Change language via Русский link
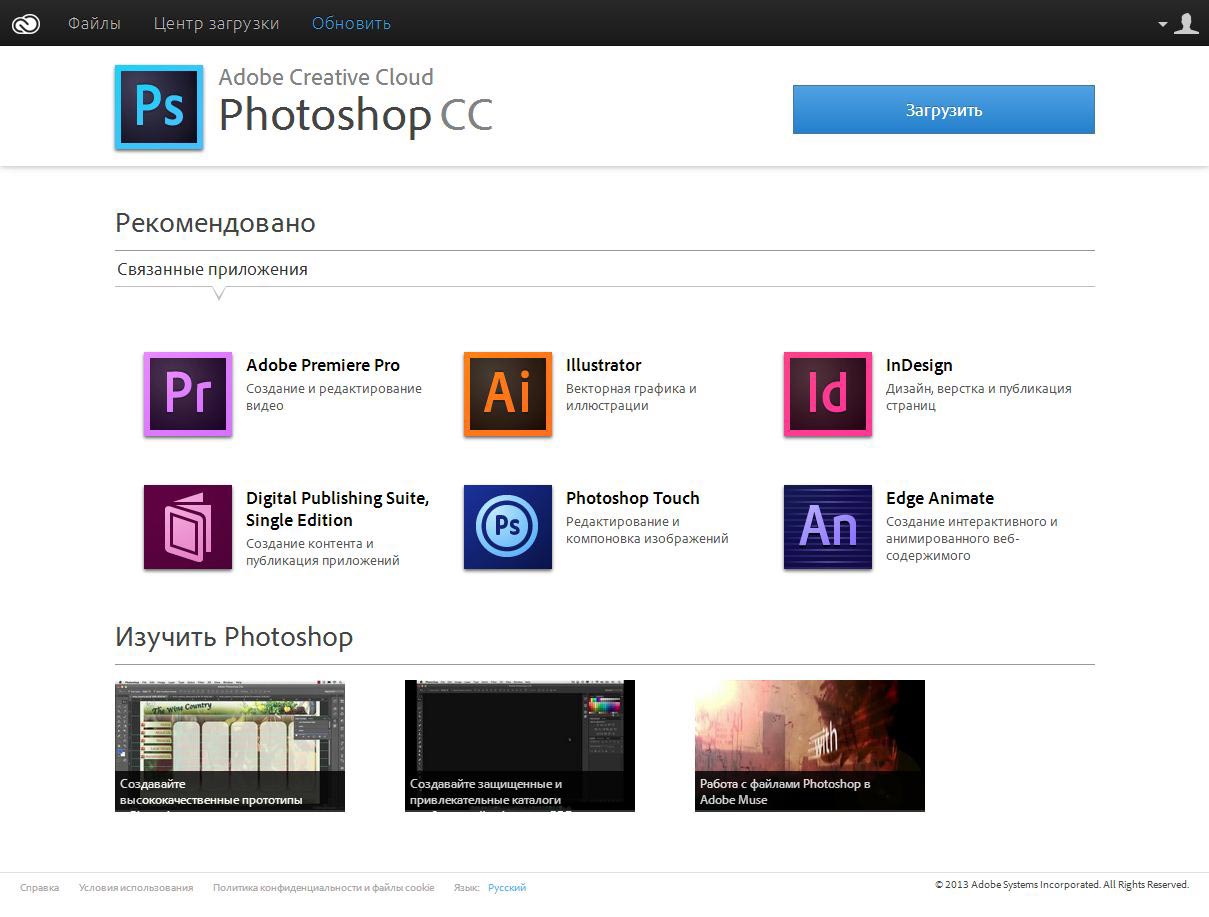 click(x=507, y=887)
